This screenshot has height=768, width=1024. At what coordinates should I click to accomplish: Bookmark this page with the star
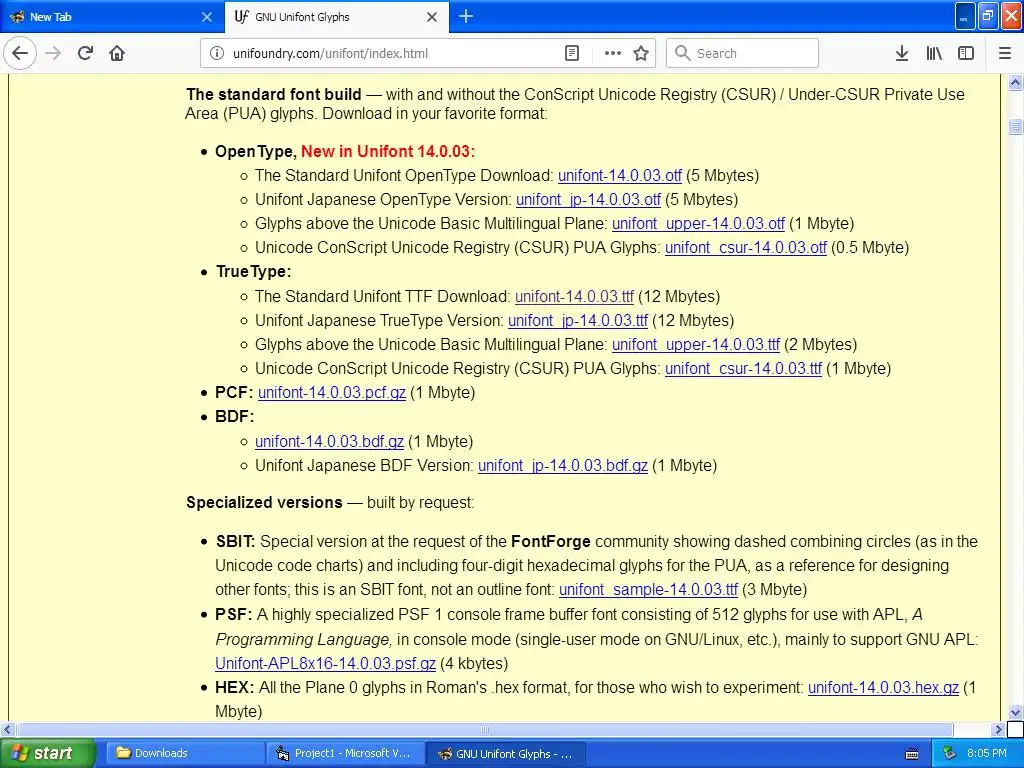point(641,53)
